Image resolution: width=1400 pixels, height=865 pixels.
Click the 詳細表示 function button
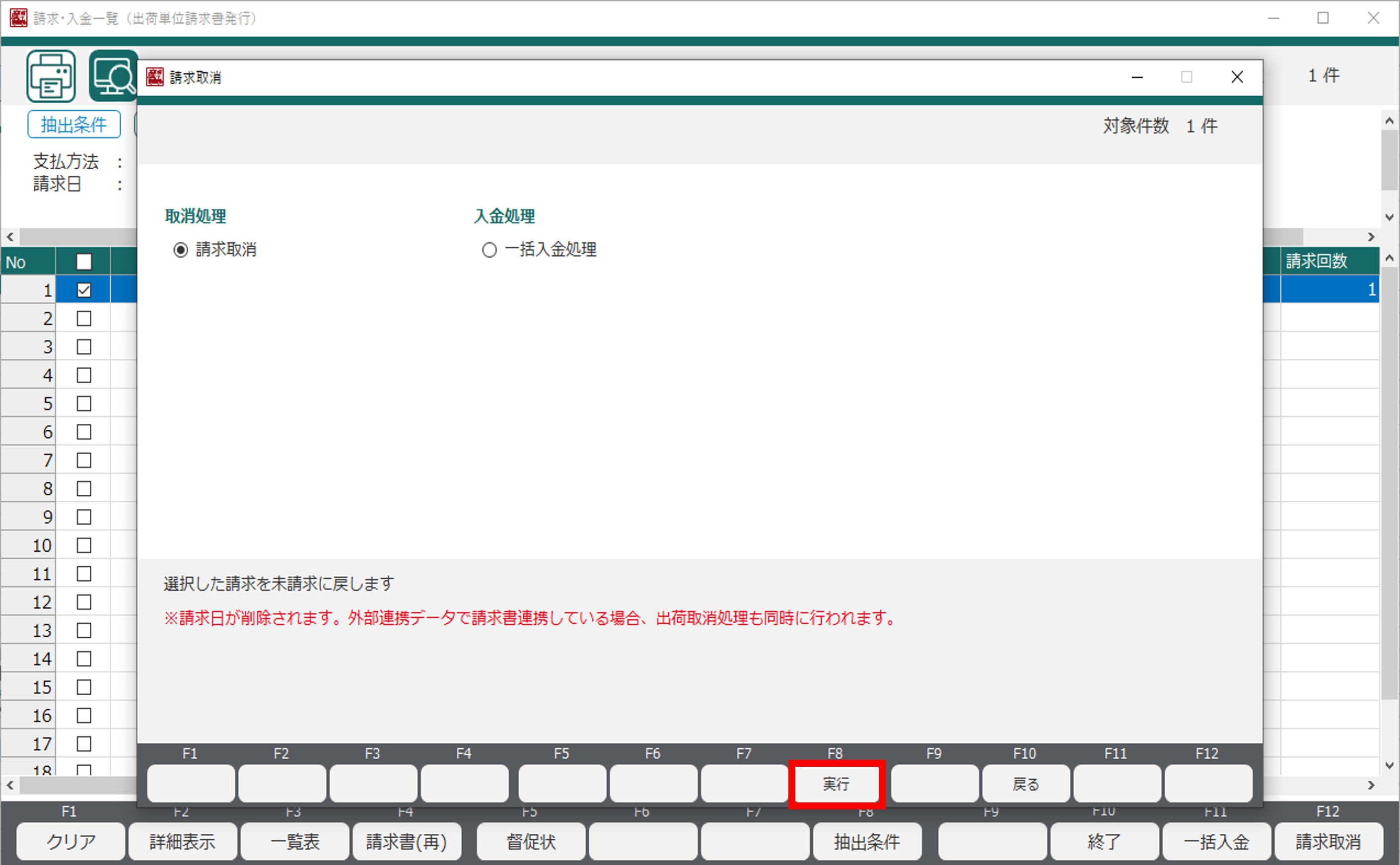[x=182, y=841]
